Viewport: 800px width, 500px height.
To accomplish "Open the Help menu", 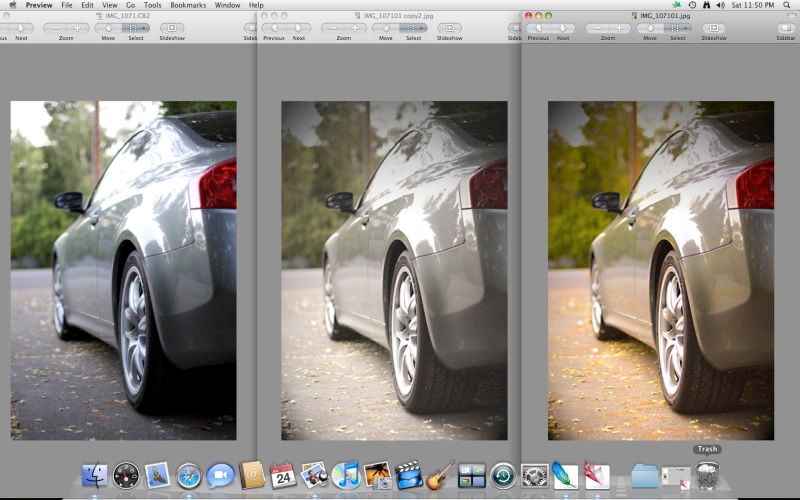I will click(x=256, y=5).
